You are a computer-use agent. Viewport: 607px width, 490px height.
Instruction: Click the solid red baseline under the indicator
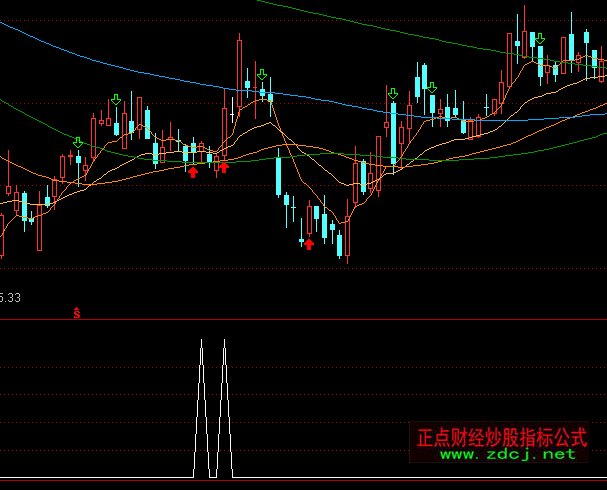pos(300,481)
